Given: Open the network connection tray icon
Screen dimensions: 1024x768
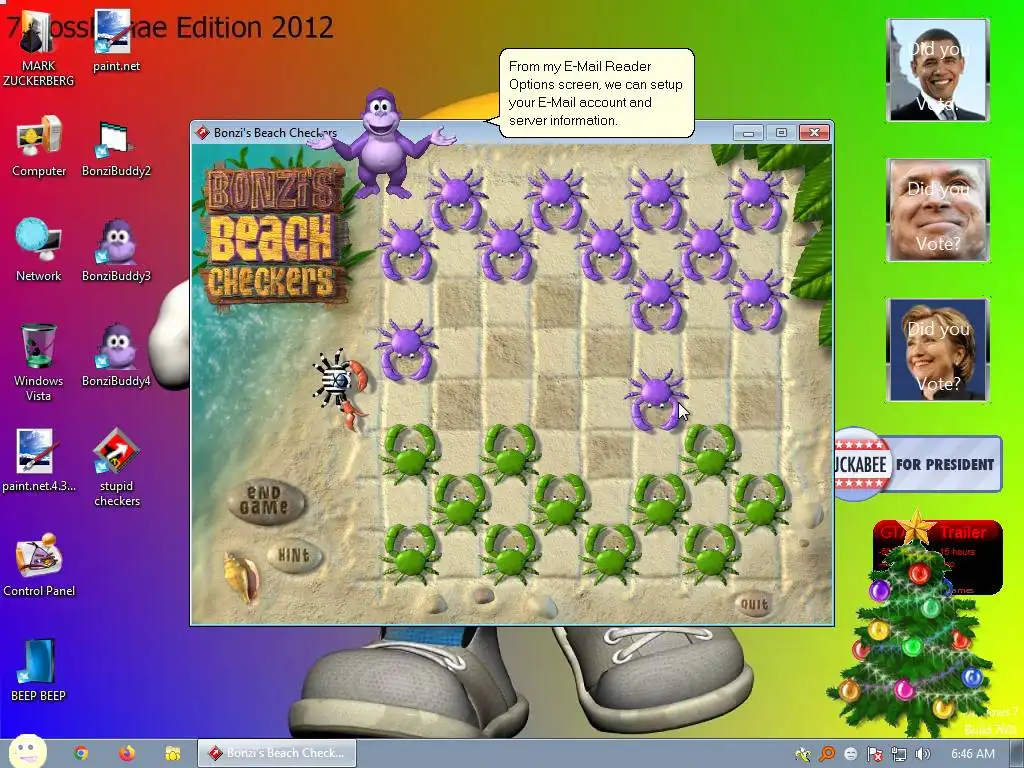Looking at the screenshot, I should 899,754.
